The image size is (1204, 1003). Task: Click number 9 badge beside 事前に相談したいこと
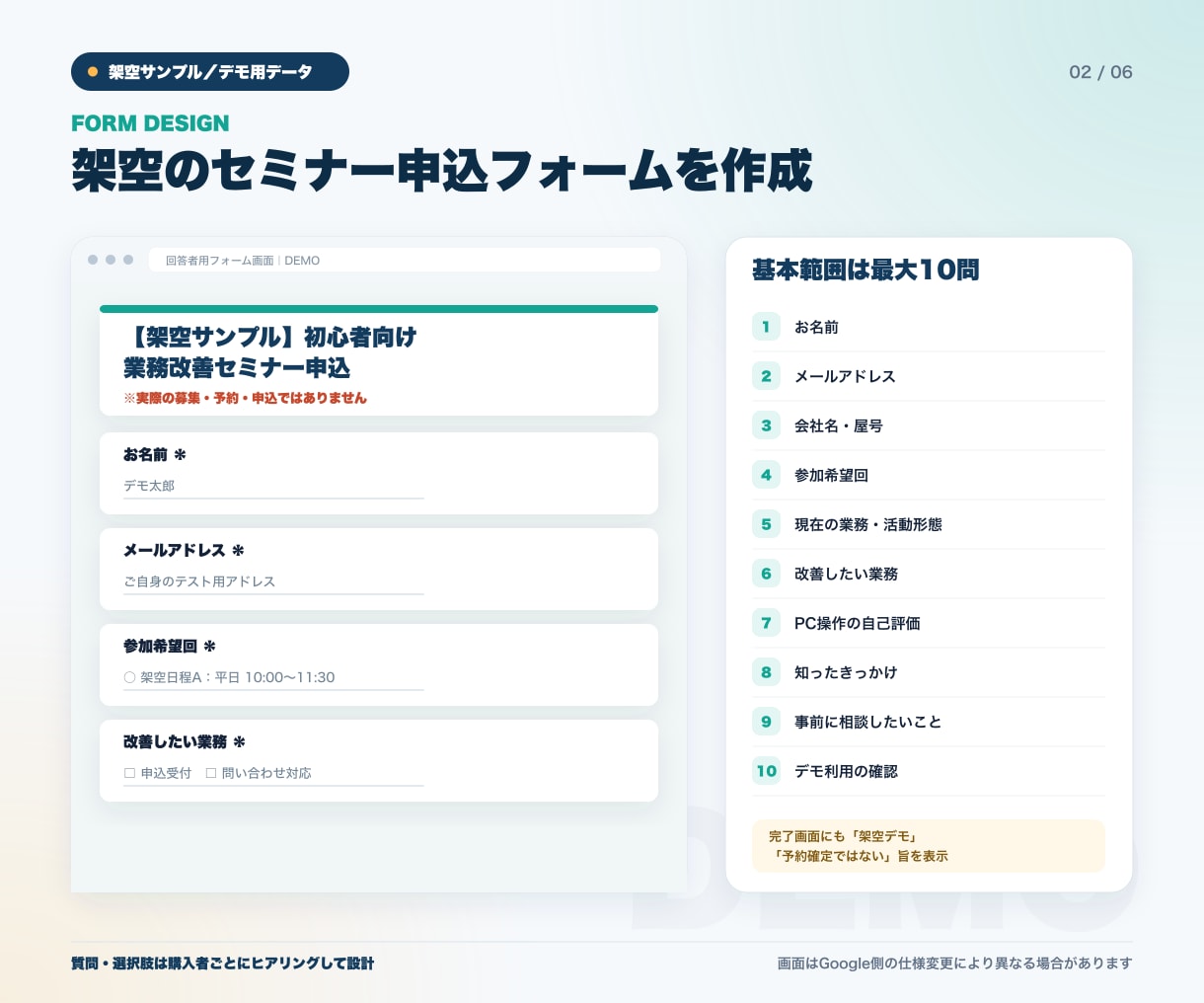click(766, 722)
